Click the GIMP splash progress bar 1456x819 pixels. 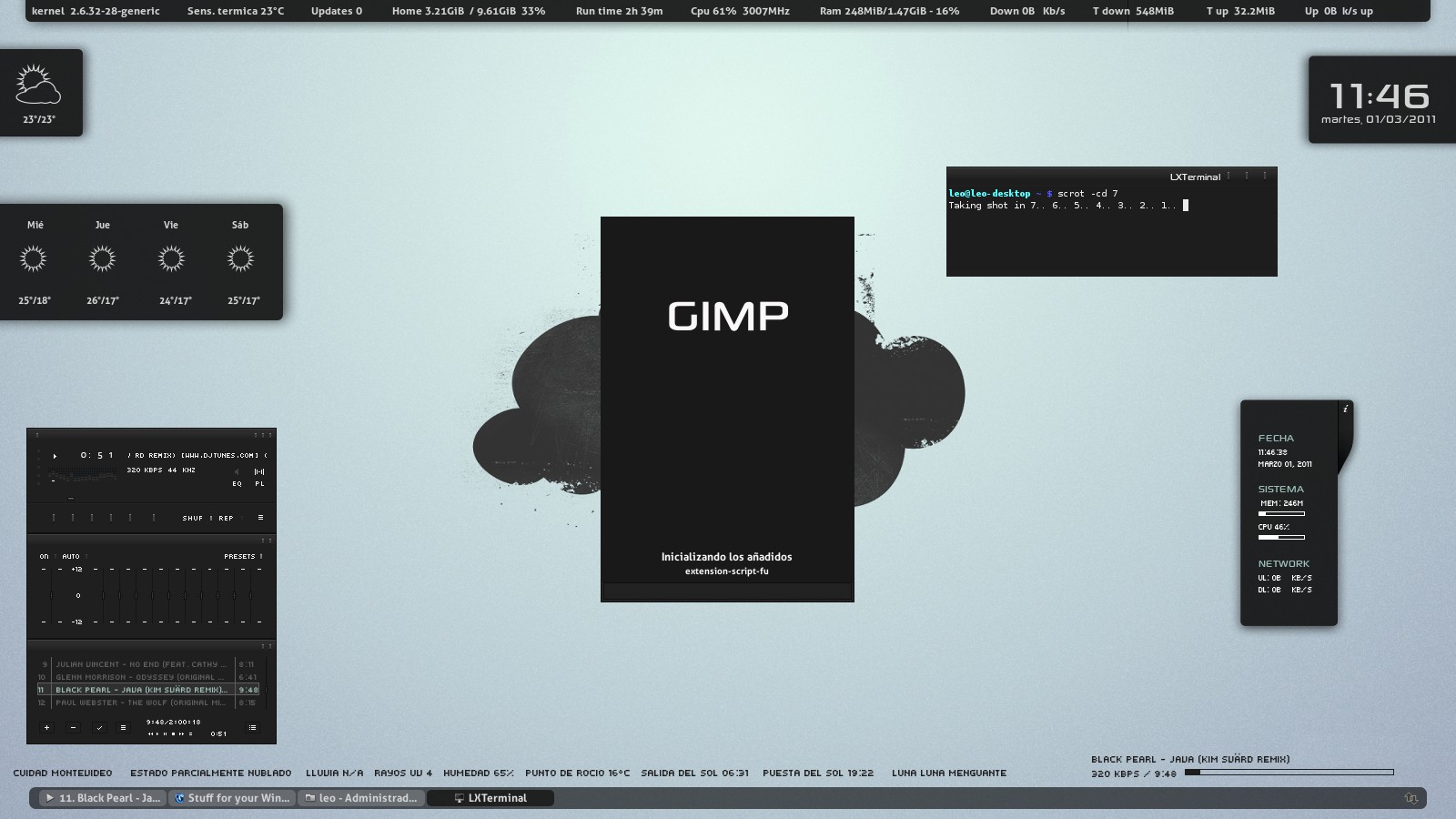tap(727, 591)
